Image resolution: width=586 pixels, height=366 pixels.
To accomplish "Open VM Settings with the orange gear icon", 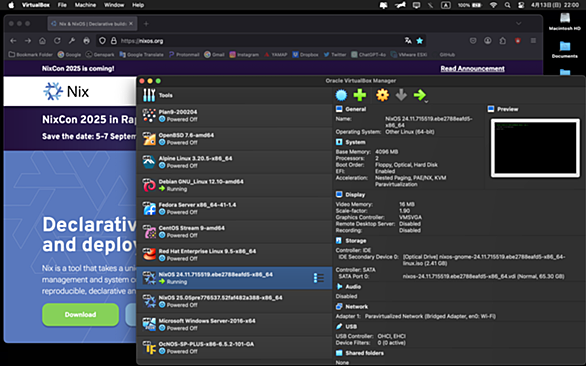I will tap(382, 95).
